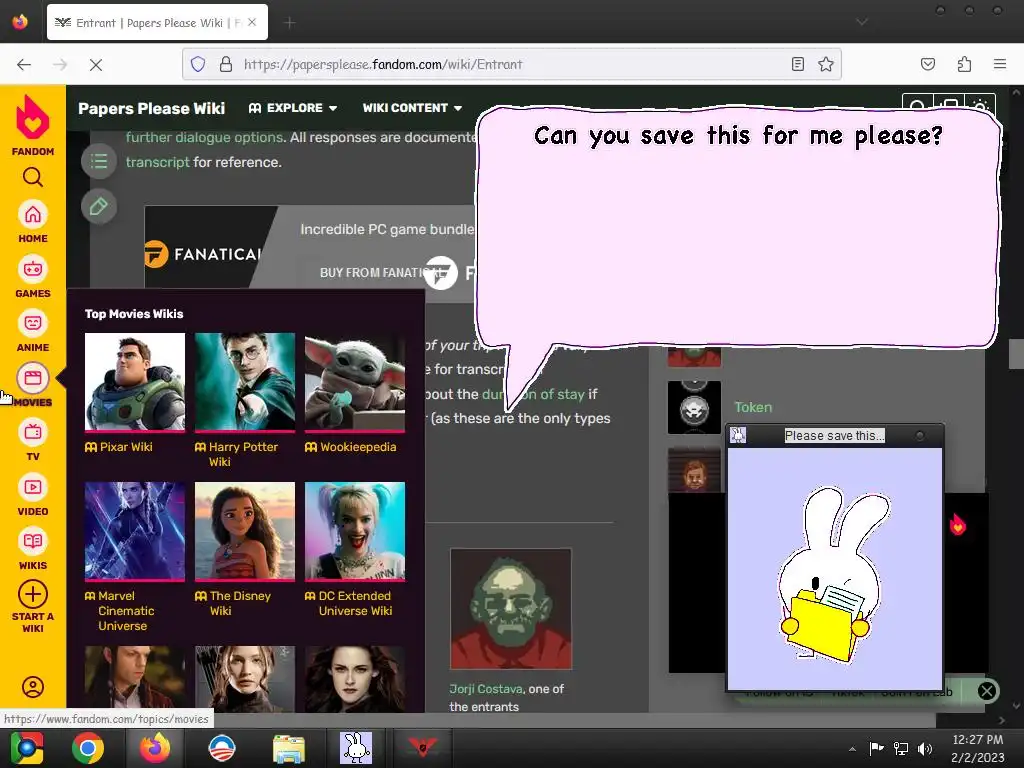This screenshot has width=1024, height=768.
Task: Click the bunny app taskbar icon
Action: 356,748
